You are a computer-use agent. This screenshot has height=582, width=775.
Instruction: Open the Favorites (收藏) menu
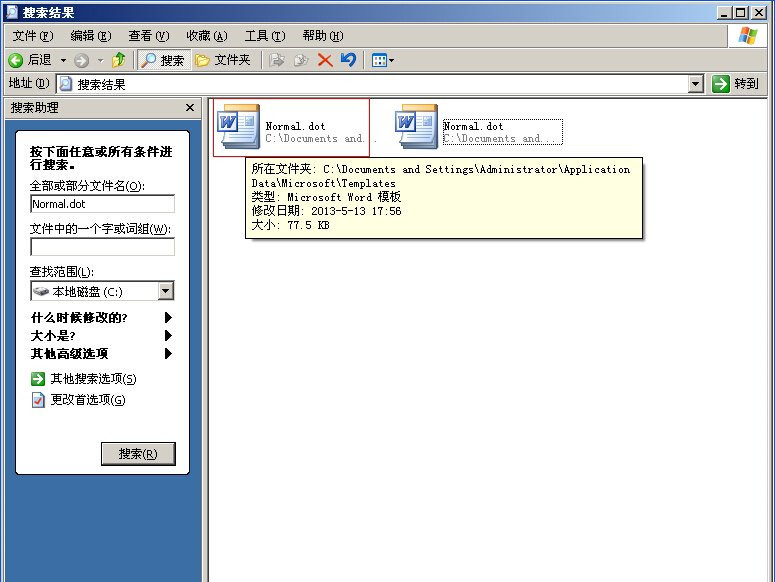click(x=206, y=36)
